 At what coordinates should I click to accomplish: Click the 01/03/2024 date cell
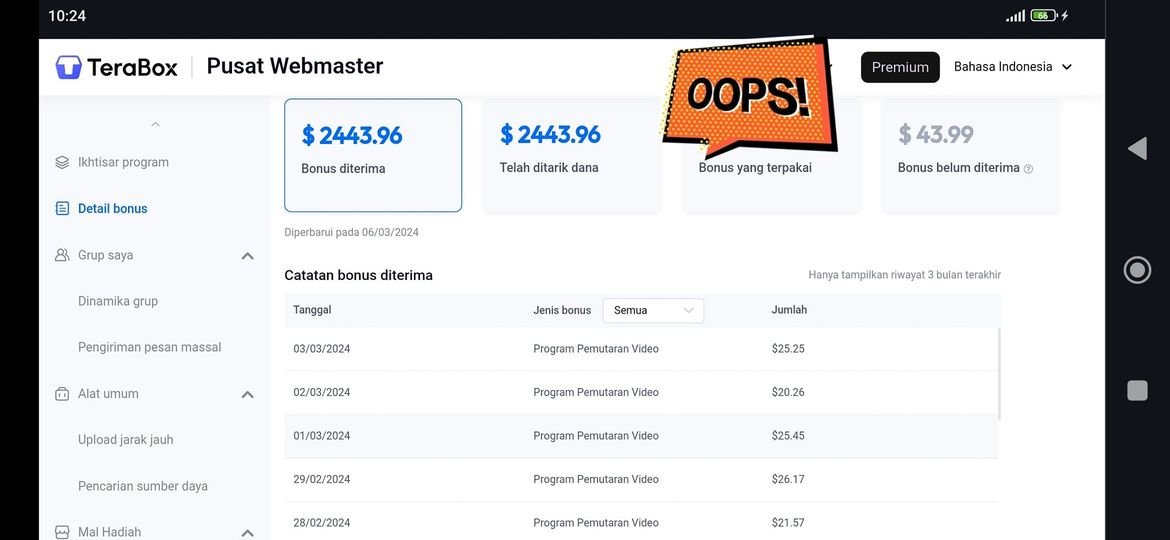[322, 436]
